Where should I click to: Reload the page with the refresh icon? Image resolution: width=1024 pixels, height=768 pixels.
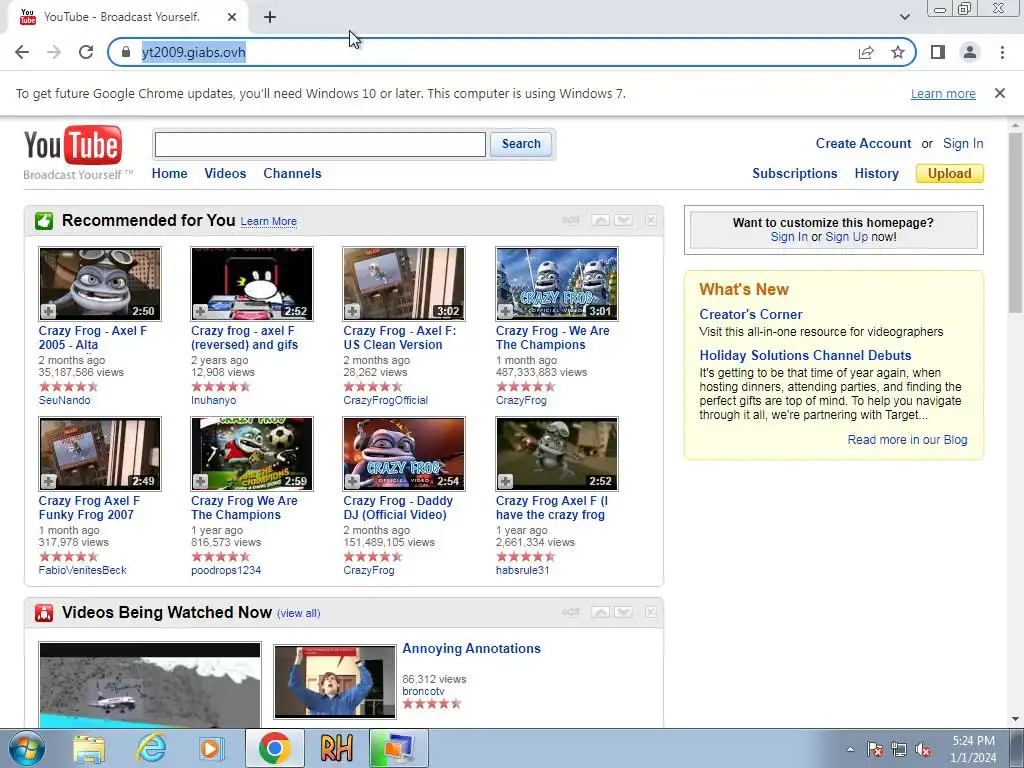[86, 52]
